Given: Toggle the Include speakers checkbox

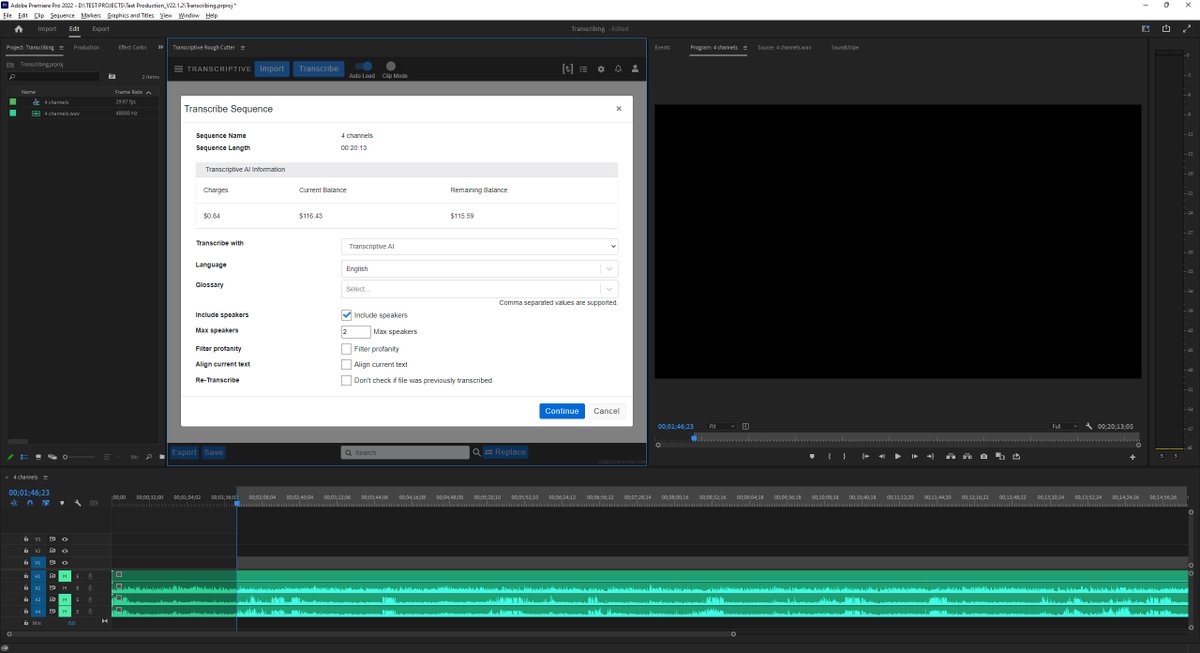Looking at the screenshot, I should click(x=347, y=315).
